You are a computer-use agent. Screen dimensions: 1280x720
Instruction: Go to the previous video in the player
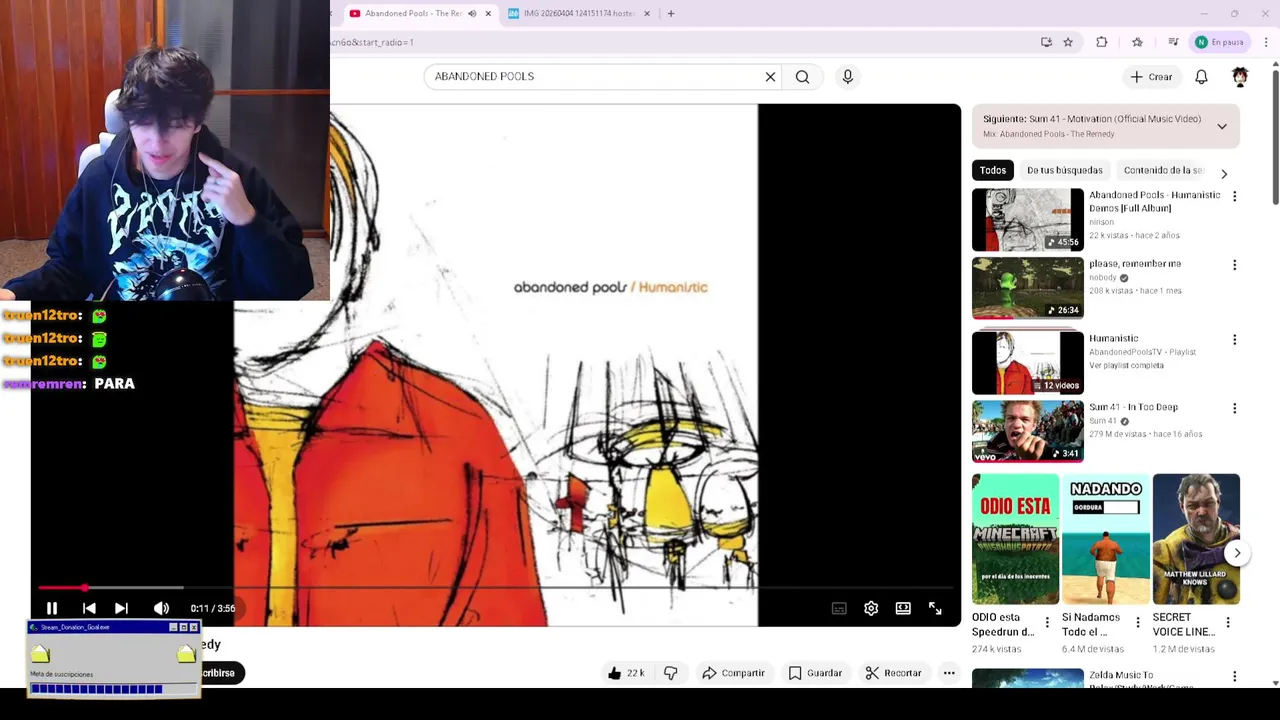89,608
